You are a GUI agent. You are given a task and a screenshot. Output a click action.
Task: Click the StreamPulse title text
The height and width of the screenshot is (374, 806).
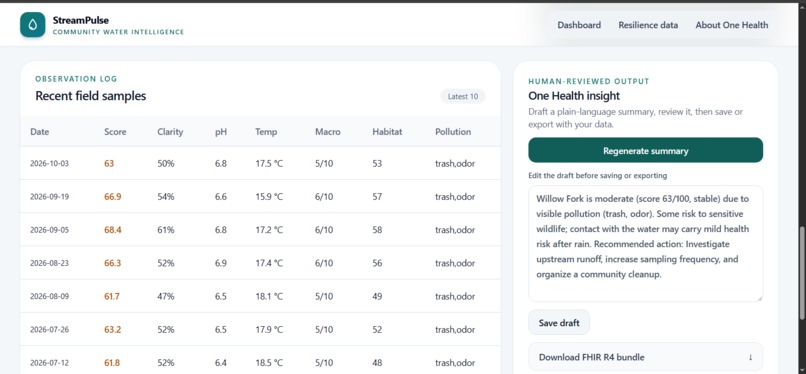coord(81,20)
